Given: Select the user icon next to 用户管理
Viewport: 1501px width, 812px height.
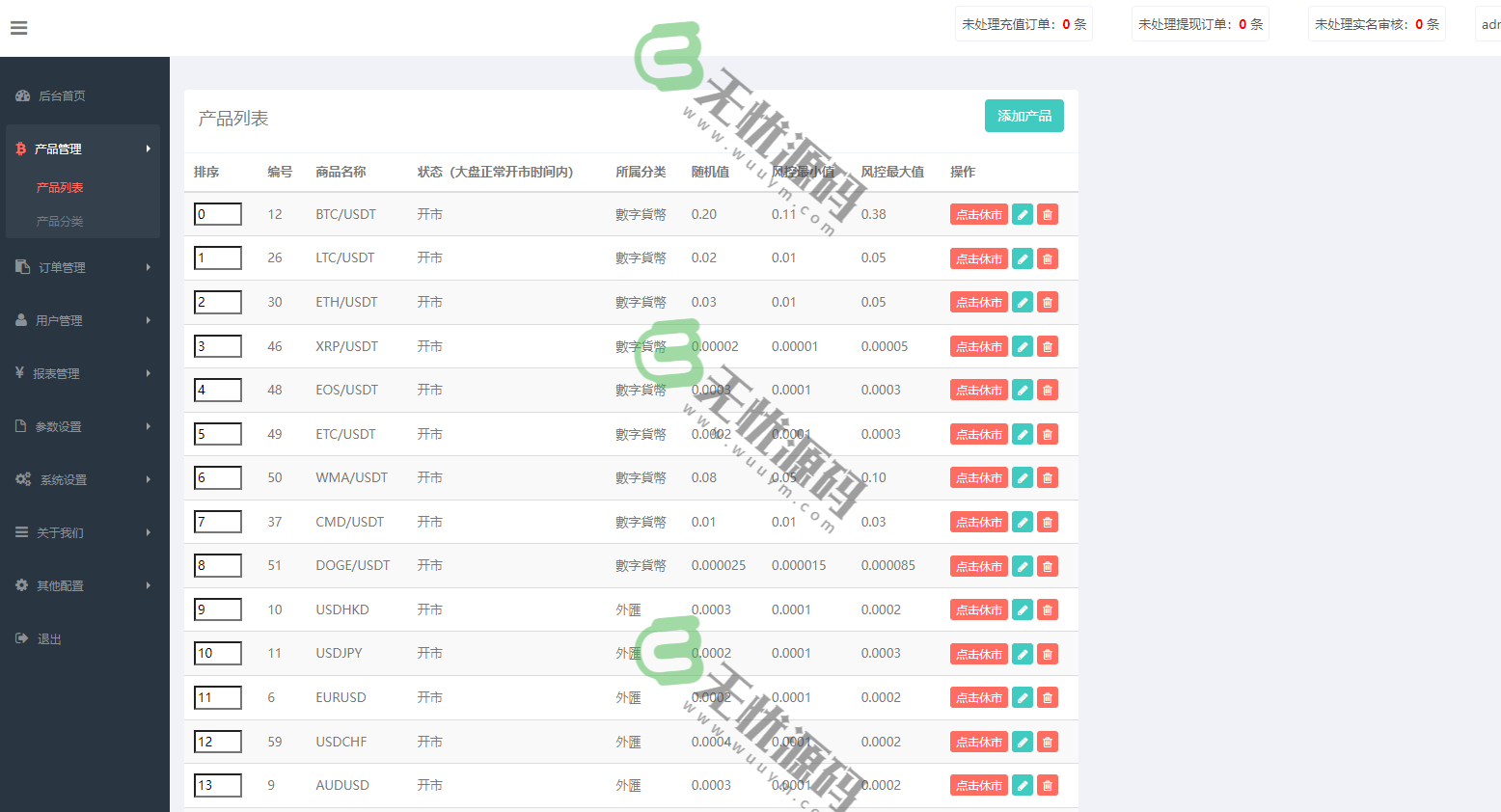Looking at the screenshot, I should (x=22, y=320).
